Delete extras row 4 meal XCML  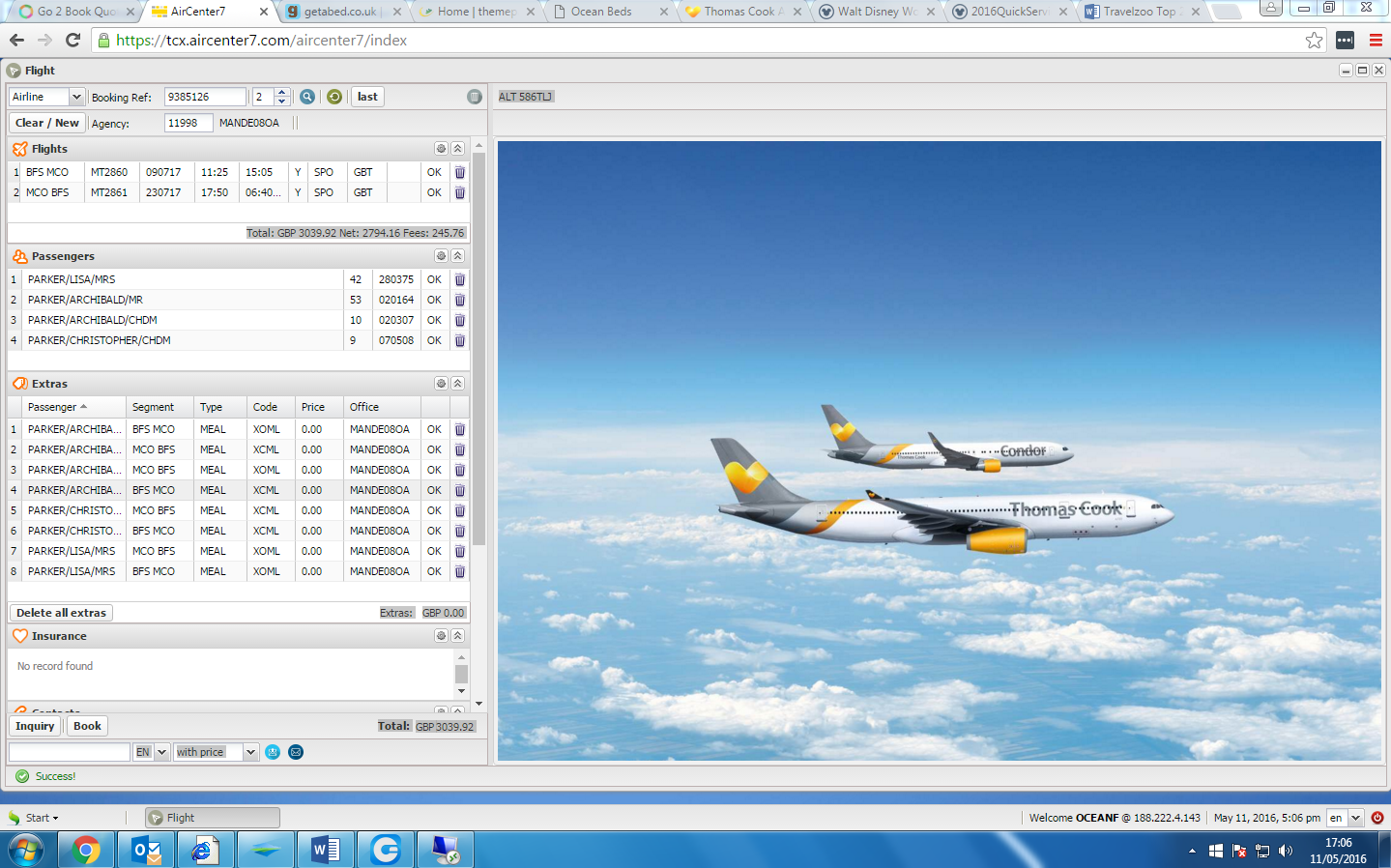pyautogui.click(x=460, y=490)
